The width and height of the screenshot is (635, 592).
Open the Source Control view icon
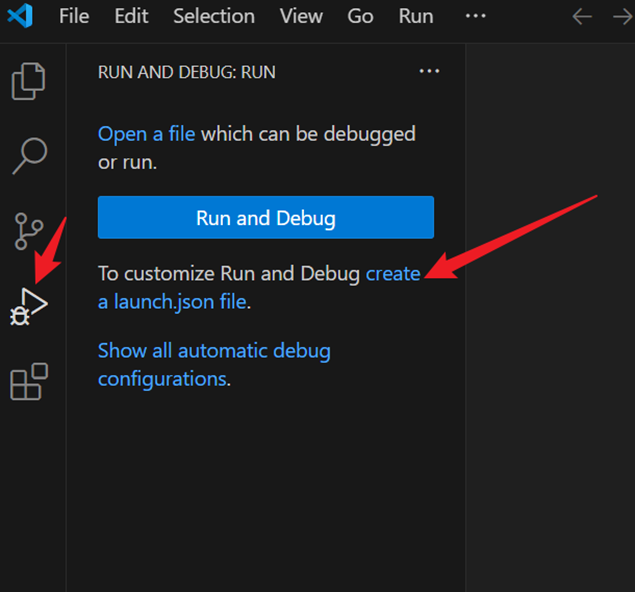coord(28,231)
